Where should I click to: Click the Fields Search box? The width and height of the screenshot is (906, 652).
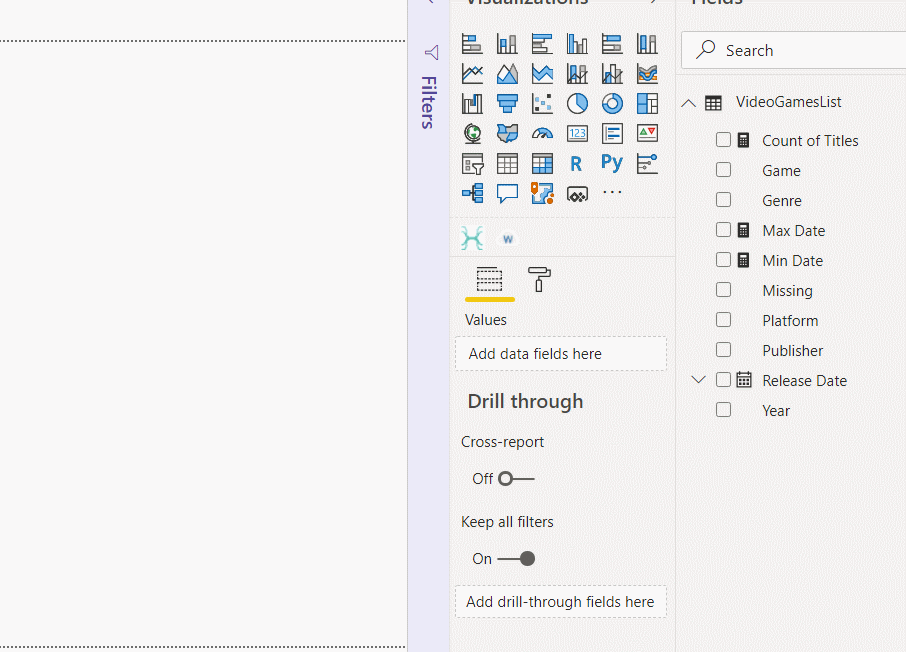pyautogui.click(x=794, y=50)
